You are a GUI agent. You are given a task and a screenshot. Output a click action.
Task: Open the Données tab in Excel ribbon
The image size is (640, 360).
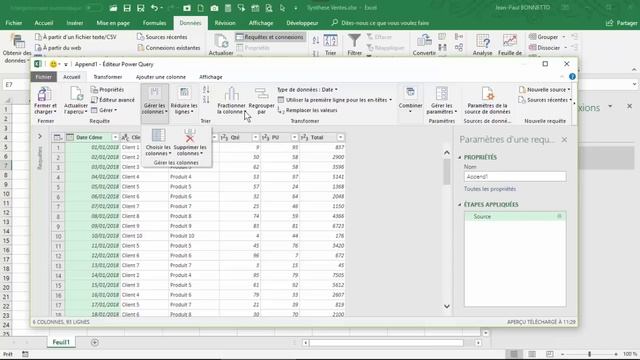[191, 23]
